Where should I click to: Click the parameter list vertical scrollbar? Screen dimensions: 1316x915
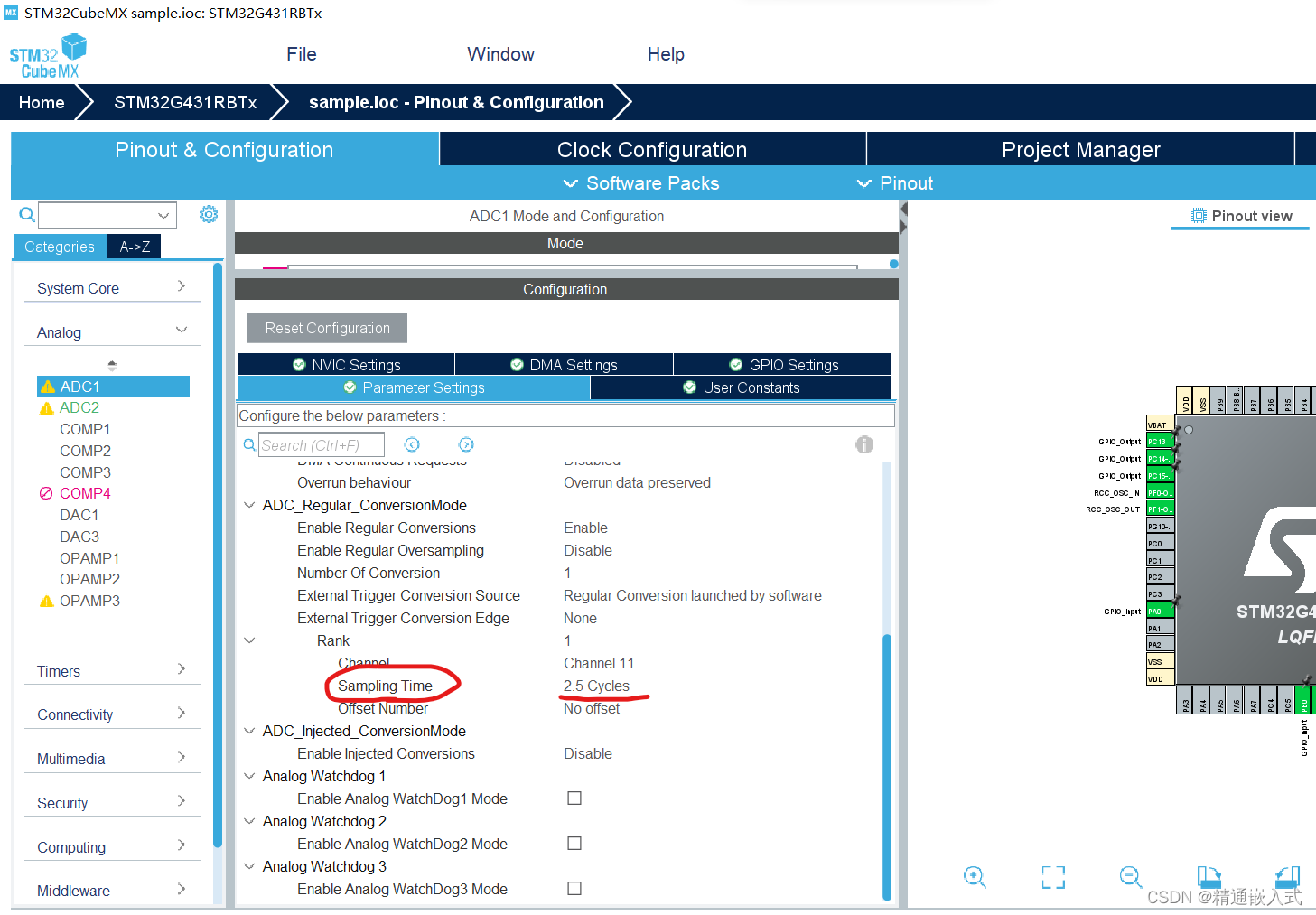coord(887,768)
